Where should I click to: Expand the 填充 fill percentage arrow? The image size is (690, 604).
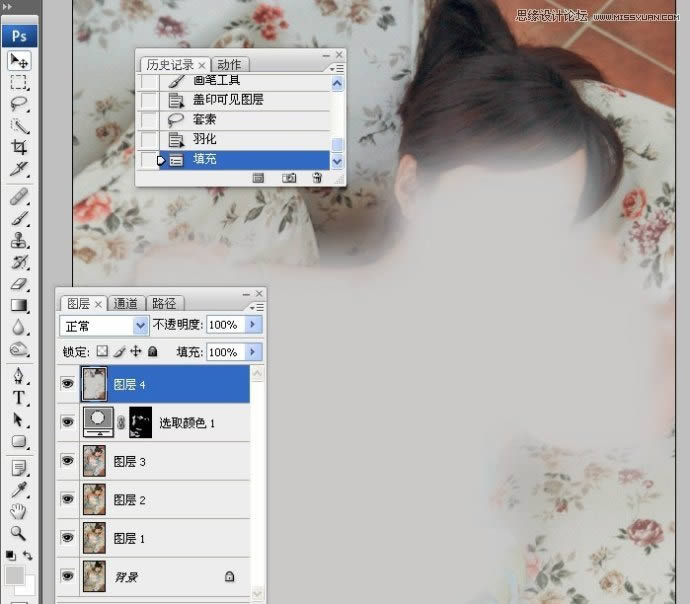(252, 352)
